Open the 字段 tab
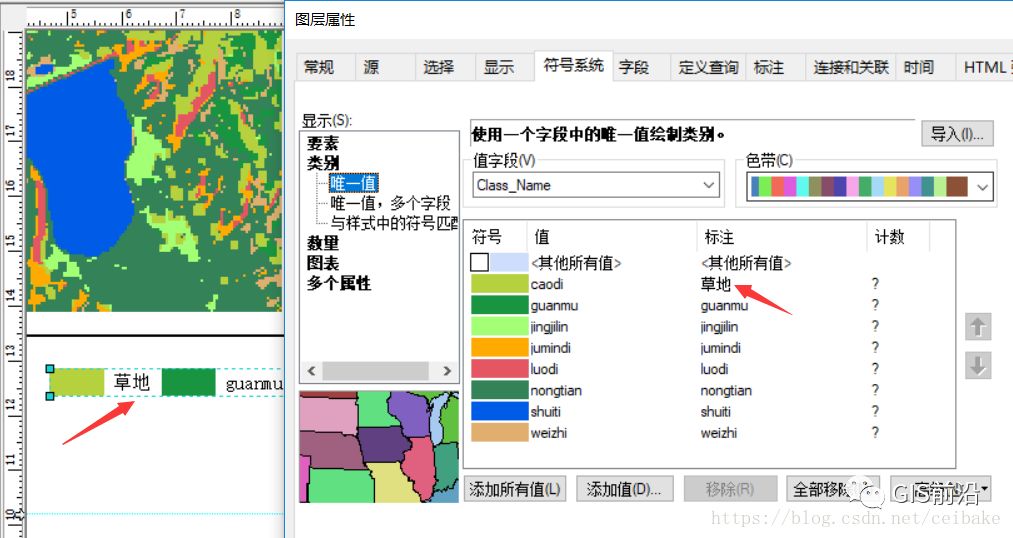Viewport: 1013px width, 538px height. pyautogui.click(x=633, y=67)
